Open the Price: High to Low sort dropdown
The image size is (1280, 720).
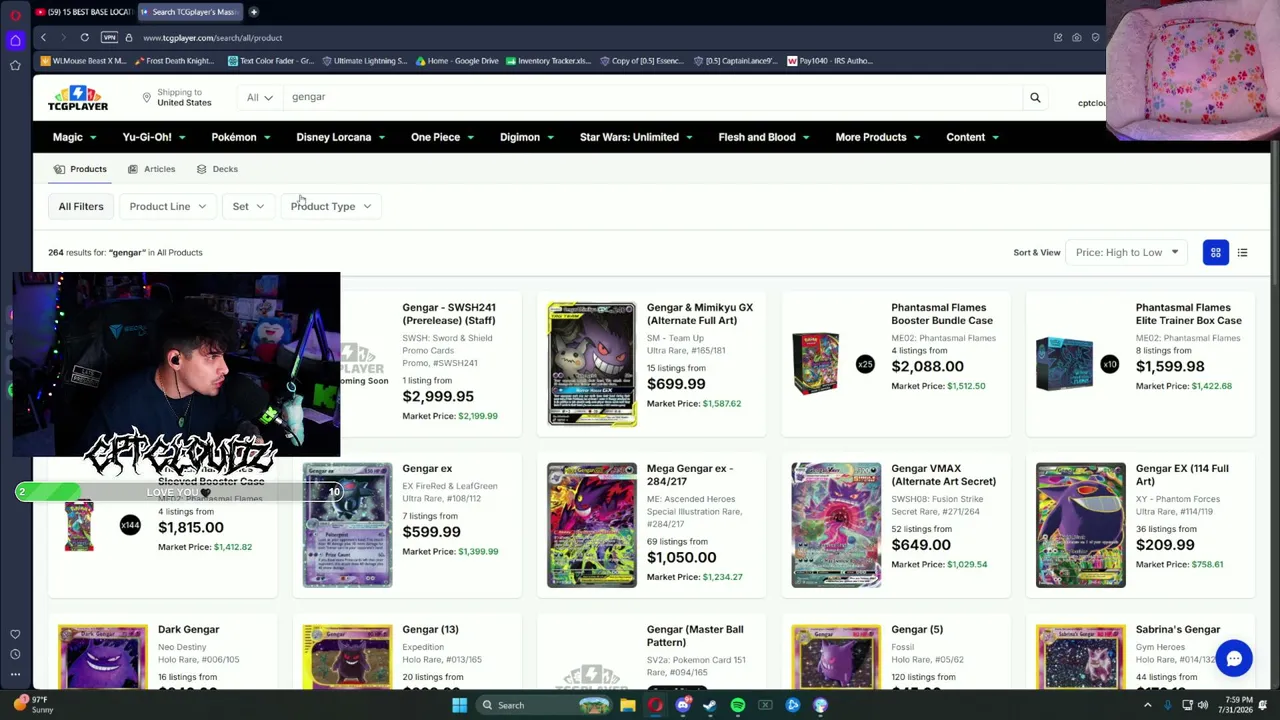(x=1127, y=253)
